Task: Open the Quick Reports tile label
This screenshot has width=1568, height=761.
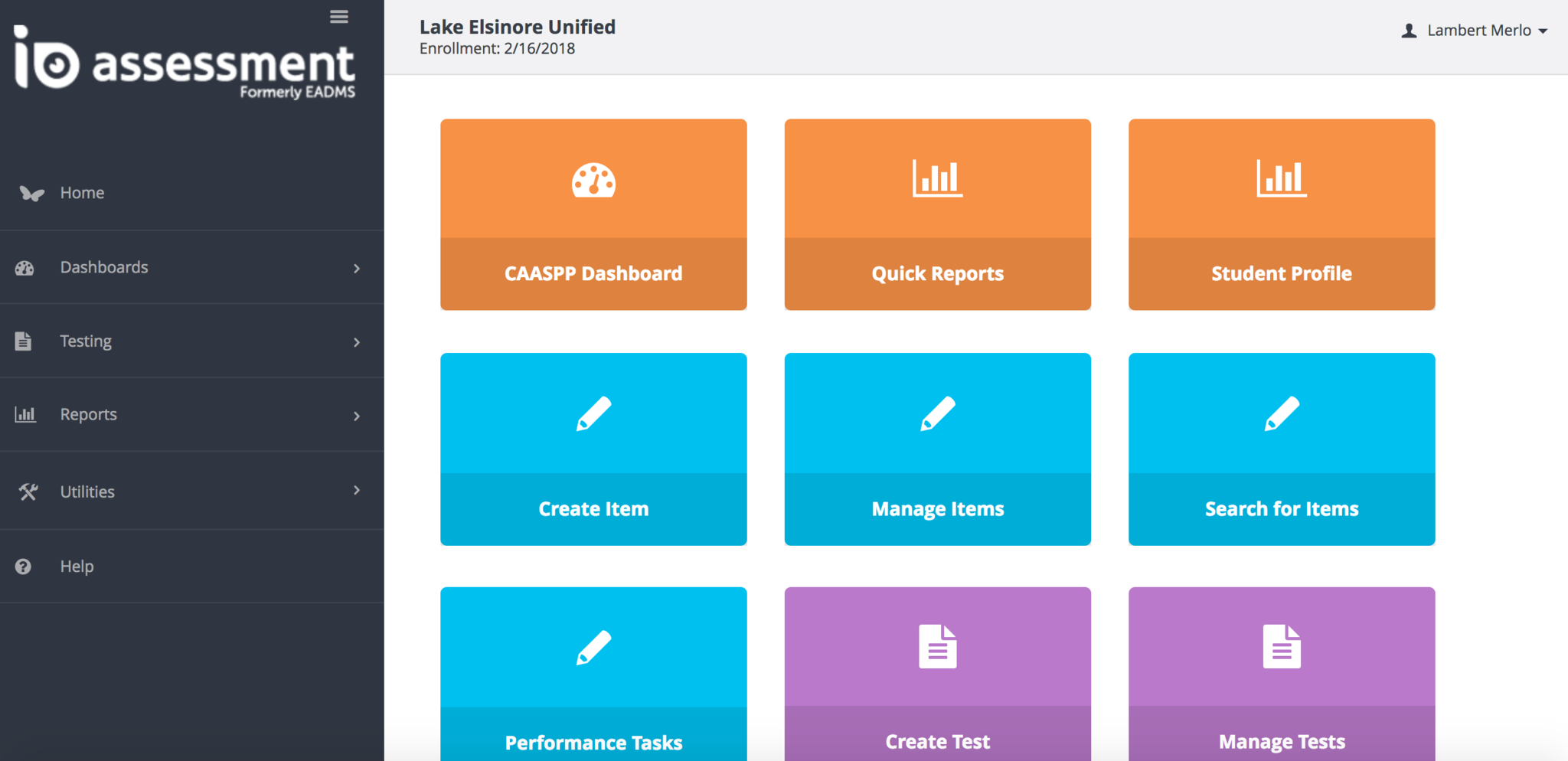Action: (x=937, y=274)
